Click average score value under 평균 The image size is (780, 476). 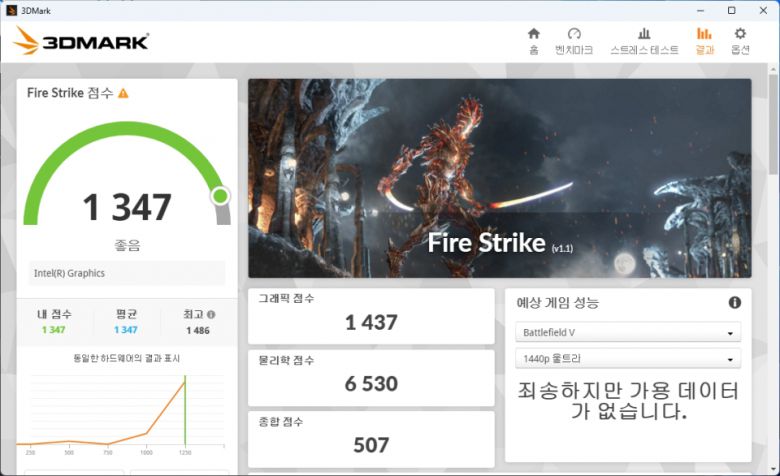[x=125, y=330]
